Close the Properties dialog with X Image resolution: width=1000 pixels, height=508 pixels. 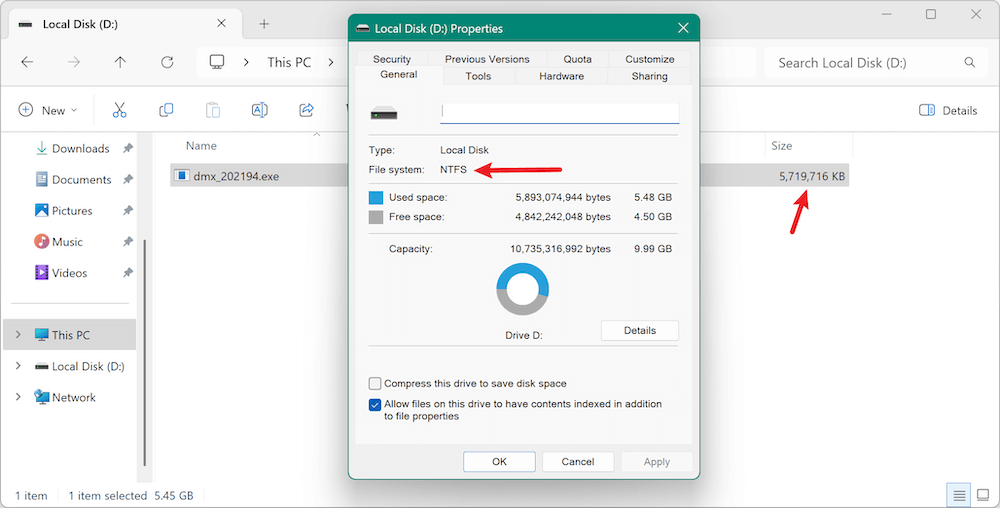pyautogui.click(x=683, y=28)
